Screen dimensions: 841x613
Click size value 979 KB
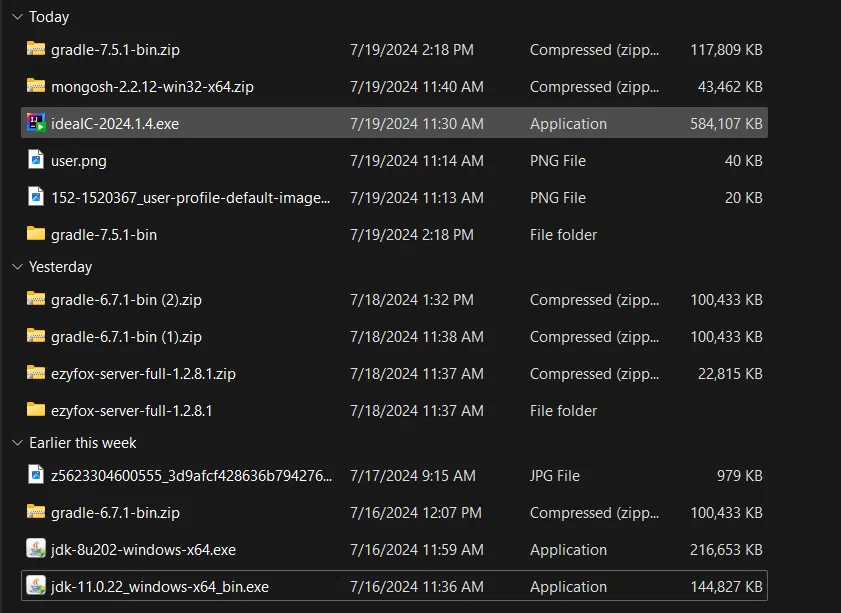pos(740,476)
